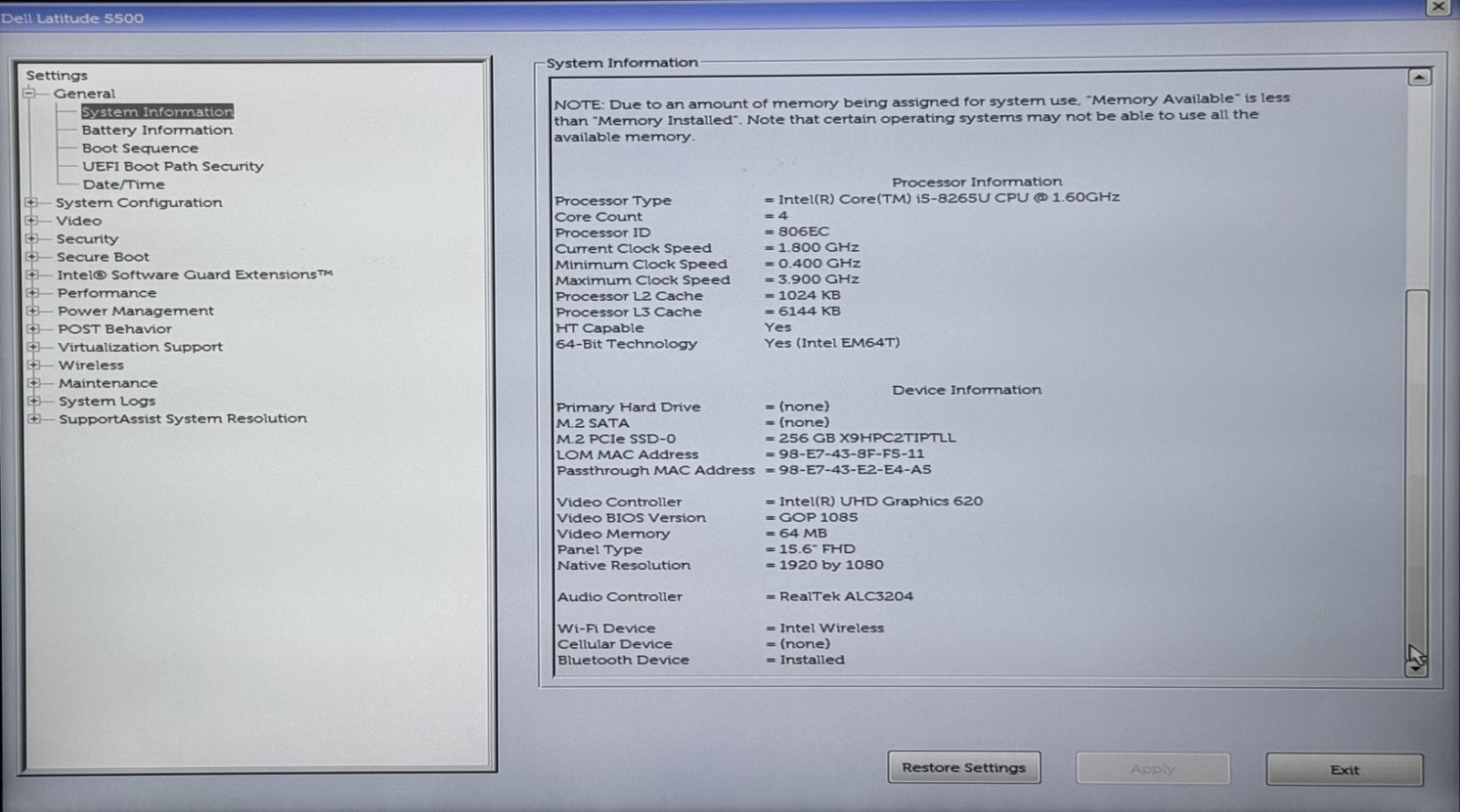Select Intel Software Guard Extensions label
The image size is (1460, 812).
194,275
